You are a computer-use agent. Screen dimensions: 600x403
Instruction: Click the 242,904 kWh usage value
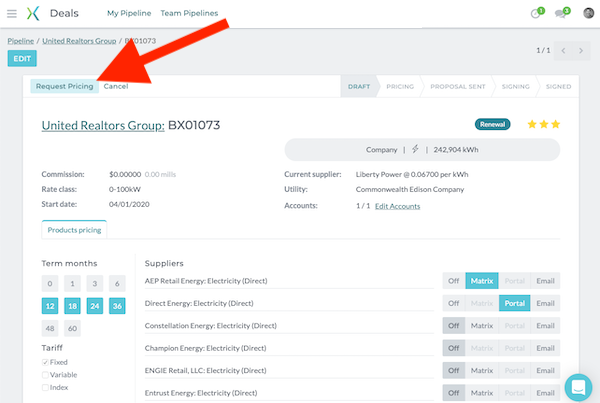(x=456, y=150)
